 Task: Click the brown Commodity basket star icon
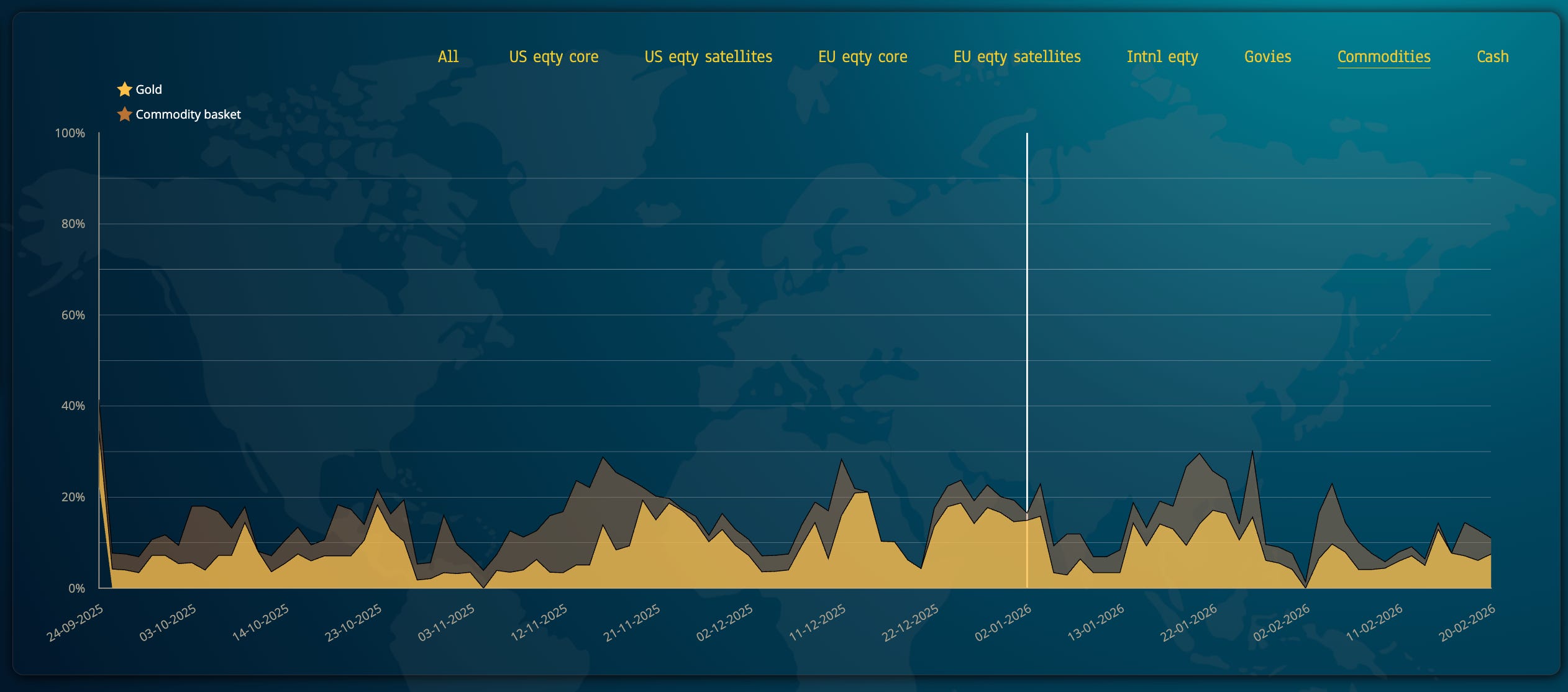click(x=124, y=114)
